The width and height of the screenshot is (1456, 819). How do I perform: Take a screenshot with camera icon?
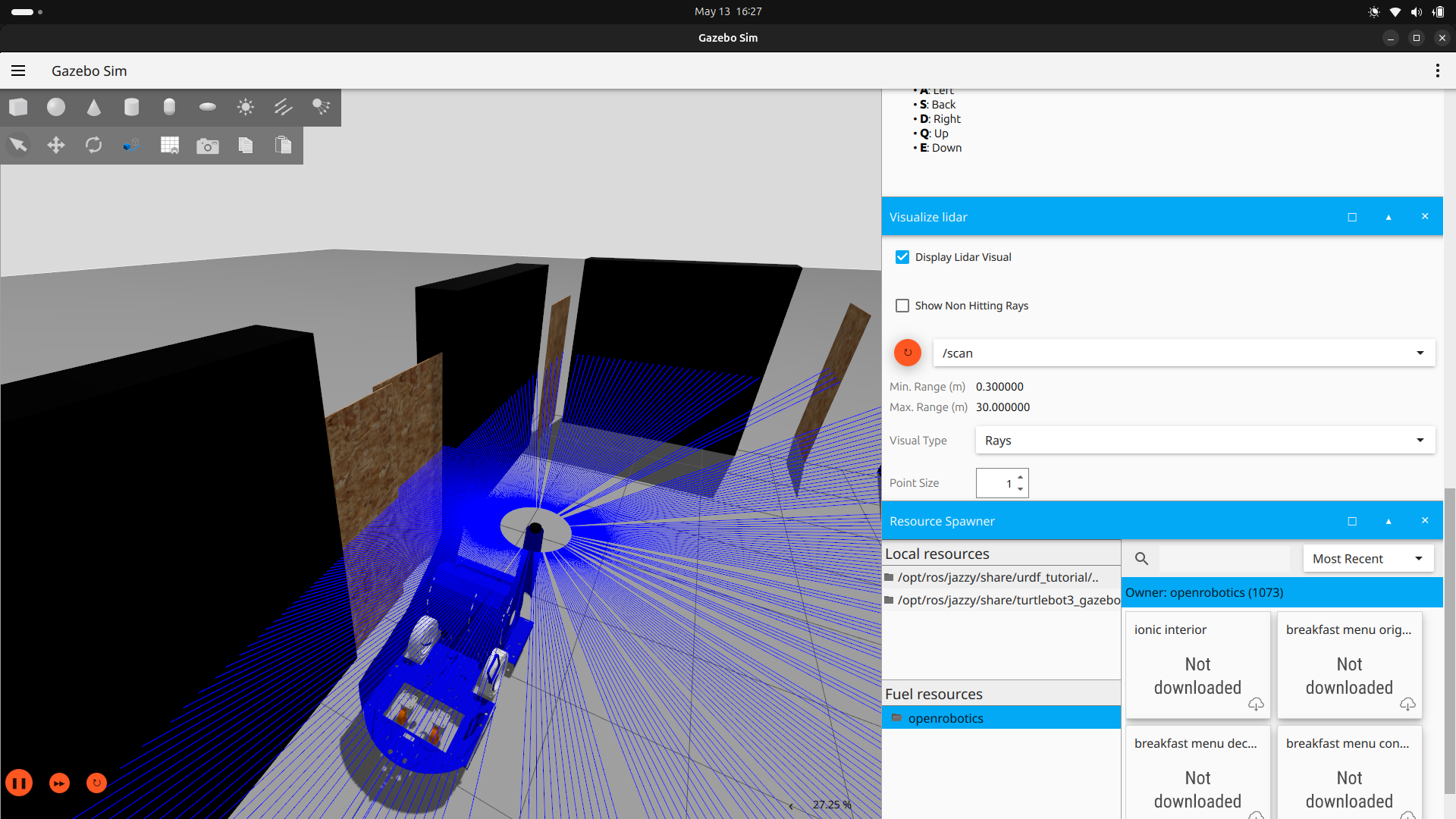pyautogui.click(x=208, y=146)
